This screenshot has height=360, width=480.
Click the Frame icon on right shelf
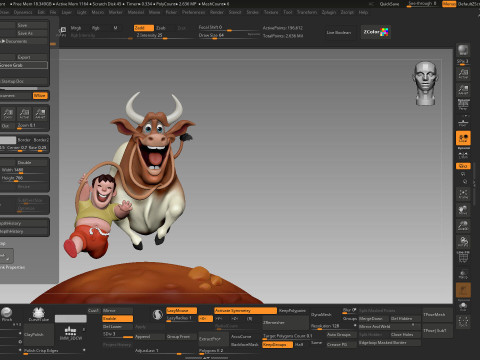[x=463, y=194]
